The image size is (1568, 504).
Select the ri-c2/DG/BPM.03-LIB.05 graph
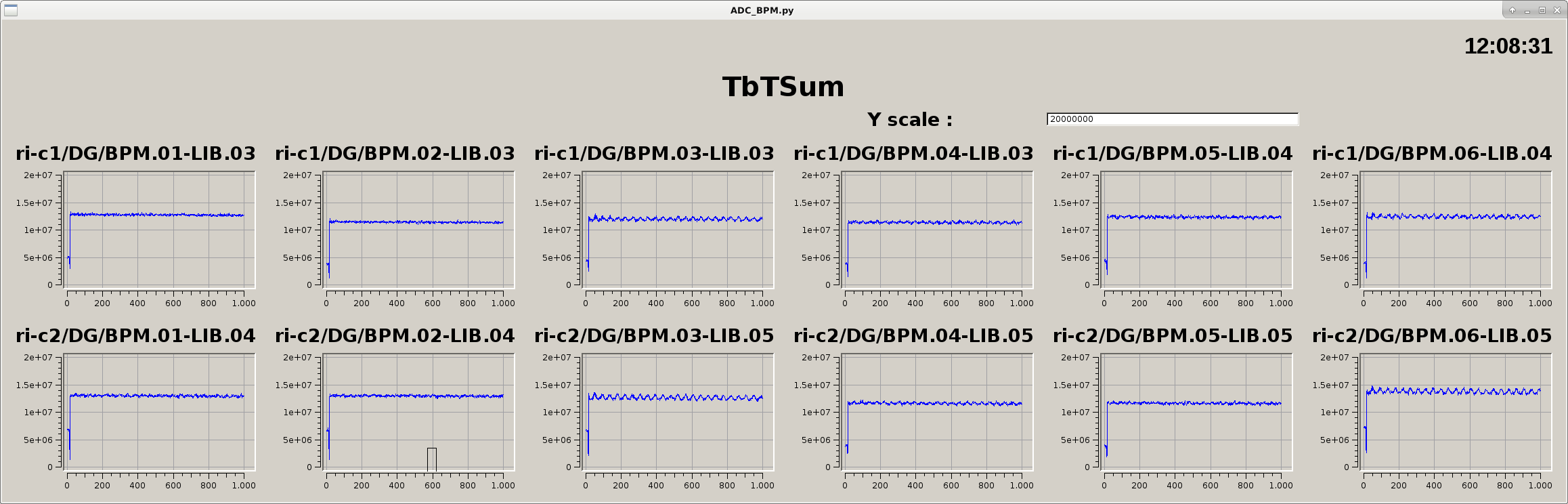[678, 413]
